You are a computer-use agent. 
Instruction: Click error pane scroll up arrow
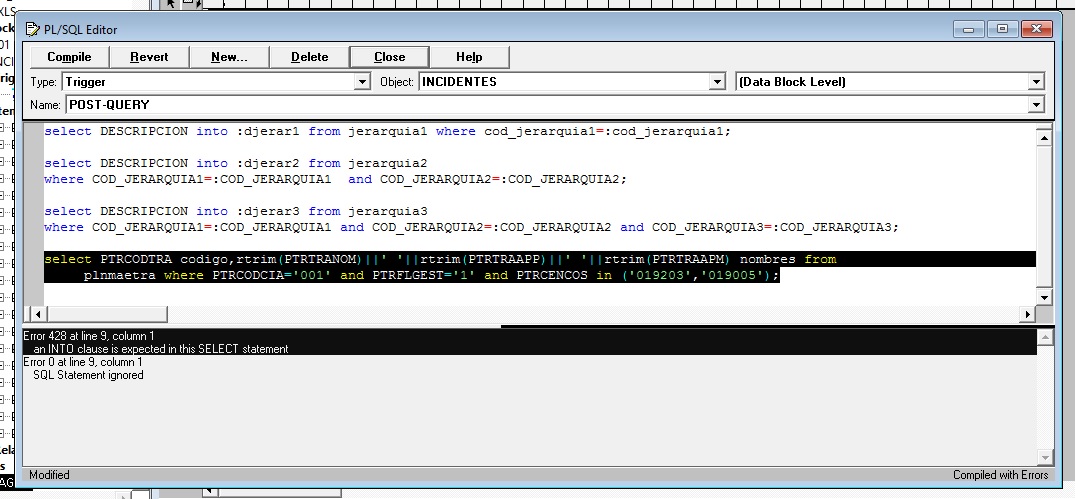1045,337
